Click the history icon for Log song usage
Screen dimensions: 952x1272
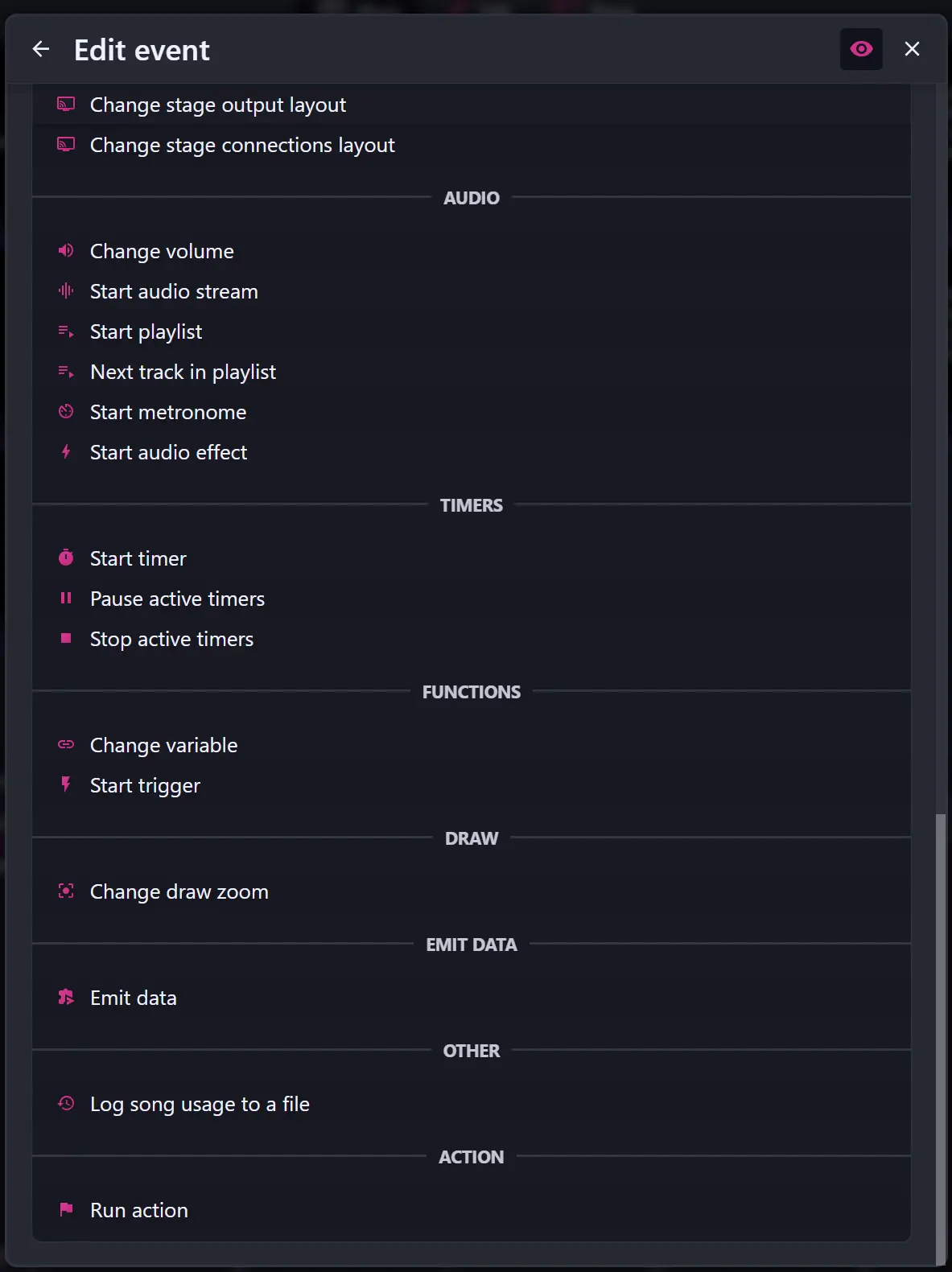[x=66, y=1104]
